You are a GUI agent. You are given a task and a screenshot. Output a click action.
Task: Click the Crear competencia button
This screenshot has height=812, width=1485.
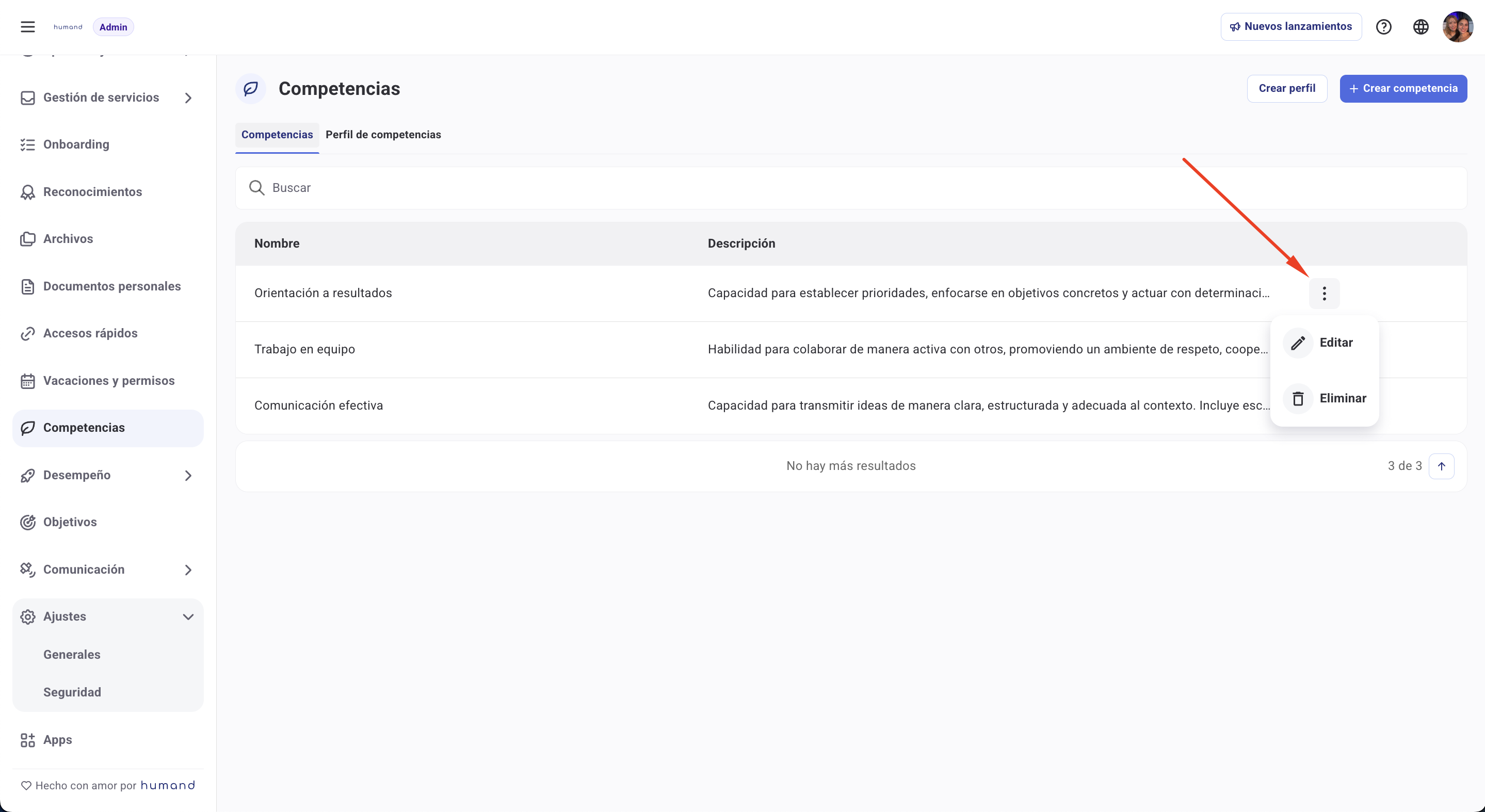pyautogui.click(x=1402, y=88)
